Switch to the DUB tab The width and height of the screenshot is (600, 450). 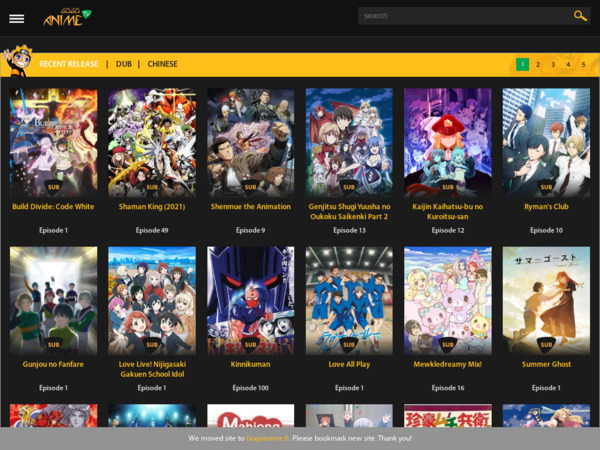(124, 64)
